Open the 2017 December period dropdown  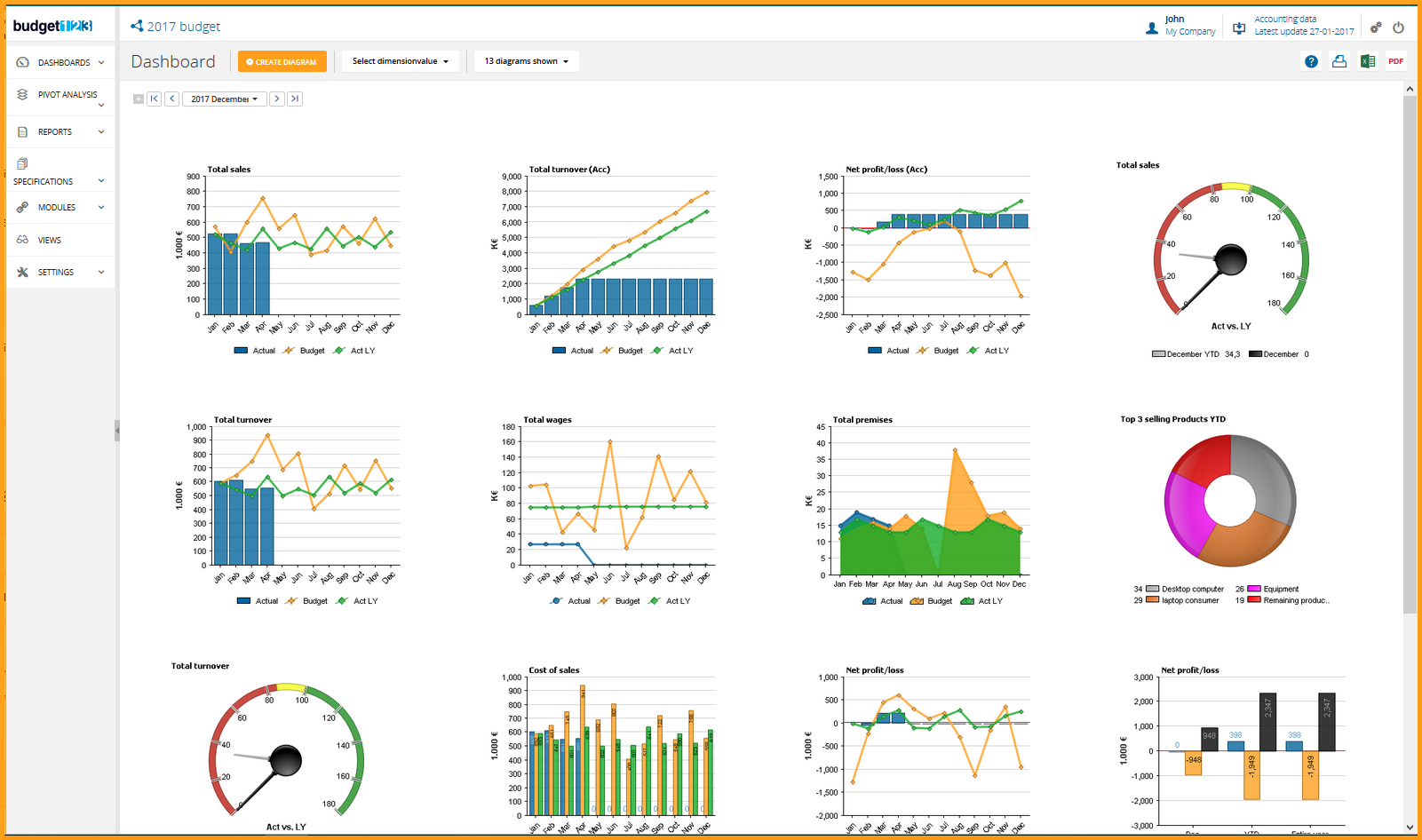(224, 99)
